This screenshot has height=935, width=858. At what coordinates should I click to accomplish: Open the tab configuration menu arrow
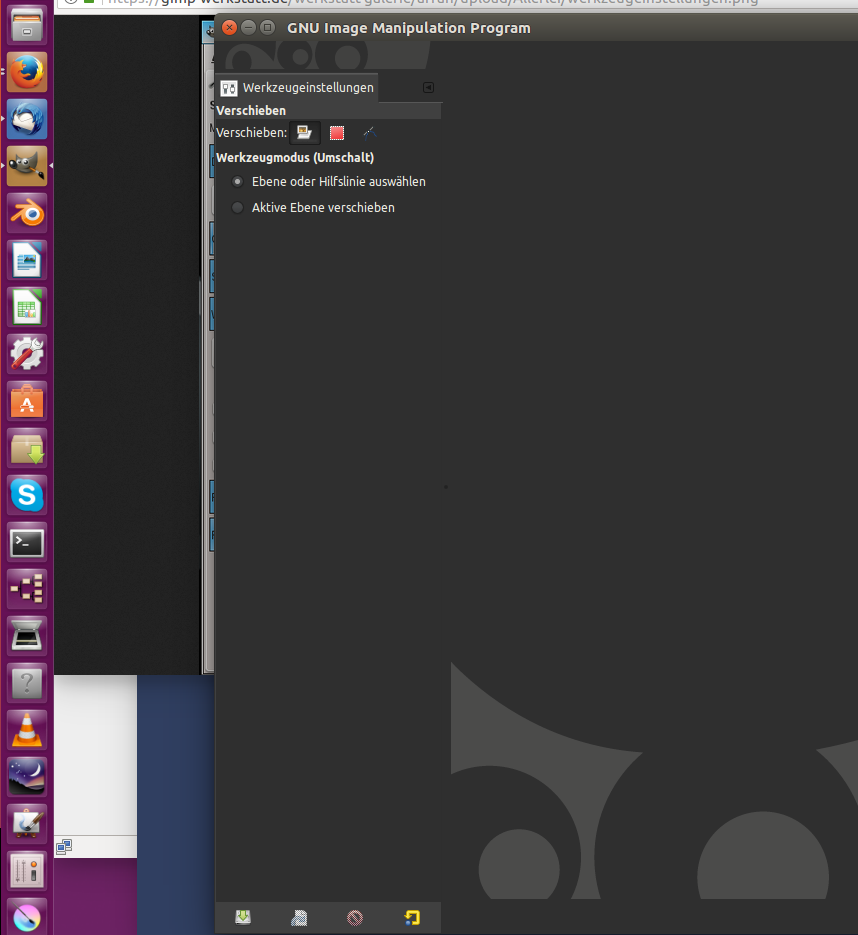[x=428, y=88]
